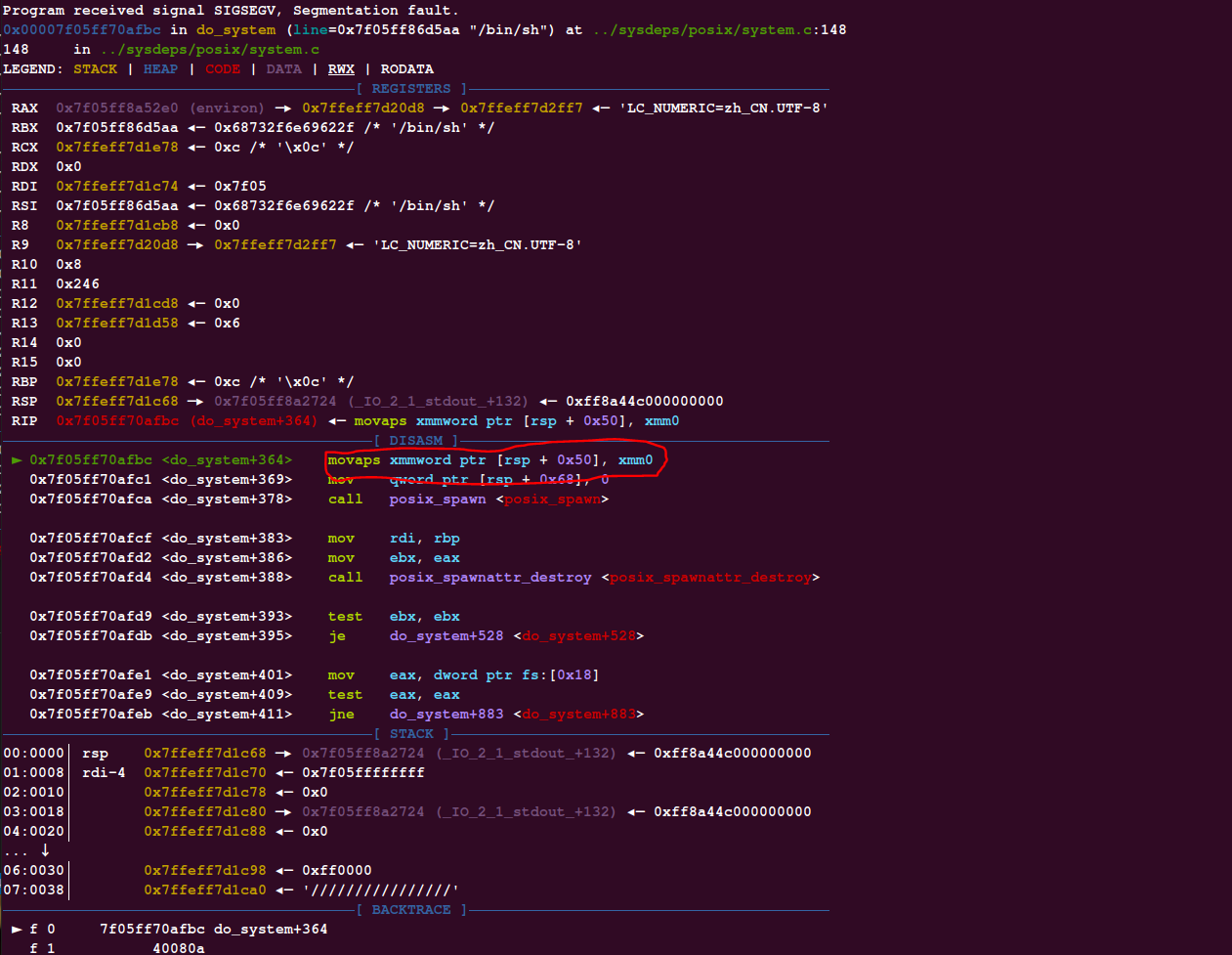Click the RAX register name
The height and width of the screenshot is (955, 1232).
pyautogui.click(x=24, y=109)
